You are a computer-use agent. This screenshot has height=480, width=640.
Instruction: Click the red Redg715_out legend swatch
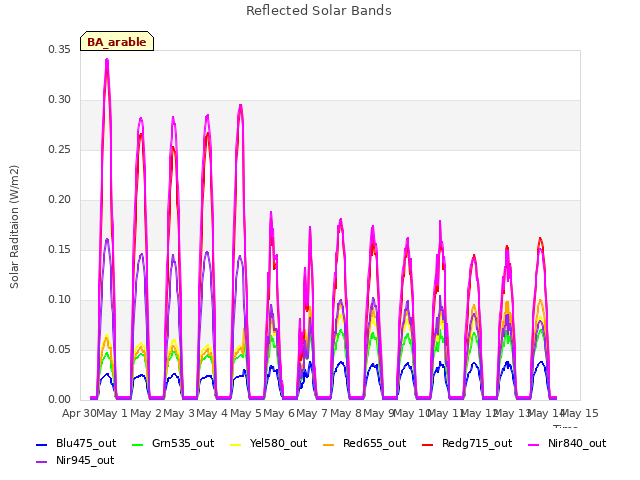(x=427, y=444)
